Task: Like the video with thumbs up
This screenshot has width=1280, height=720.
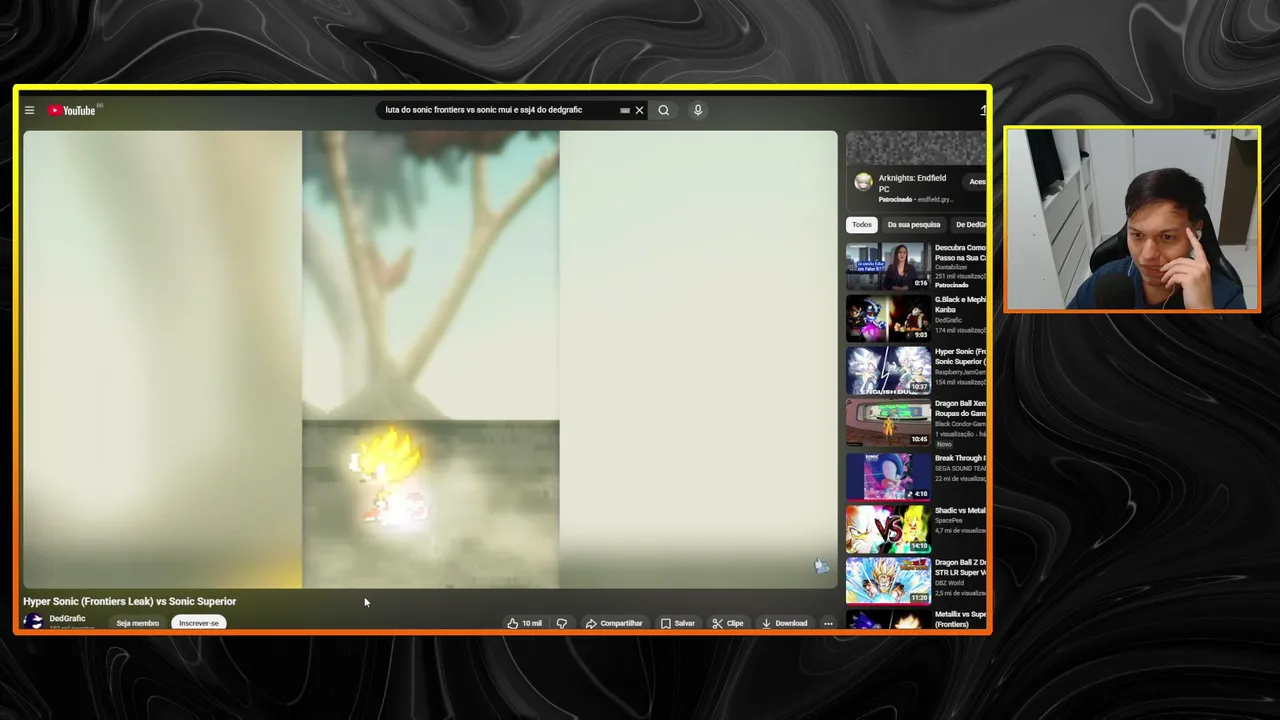Action: pyautogui.click(x=525, y=623)
